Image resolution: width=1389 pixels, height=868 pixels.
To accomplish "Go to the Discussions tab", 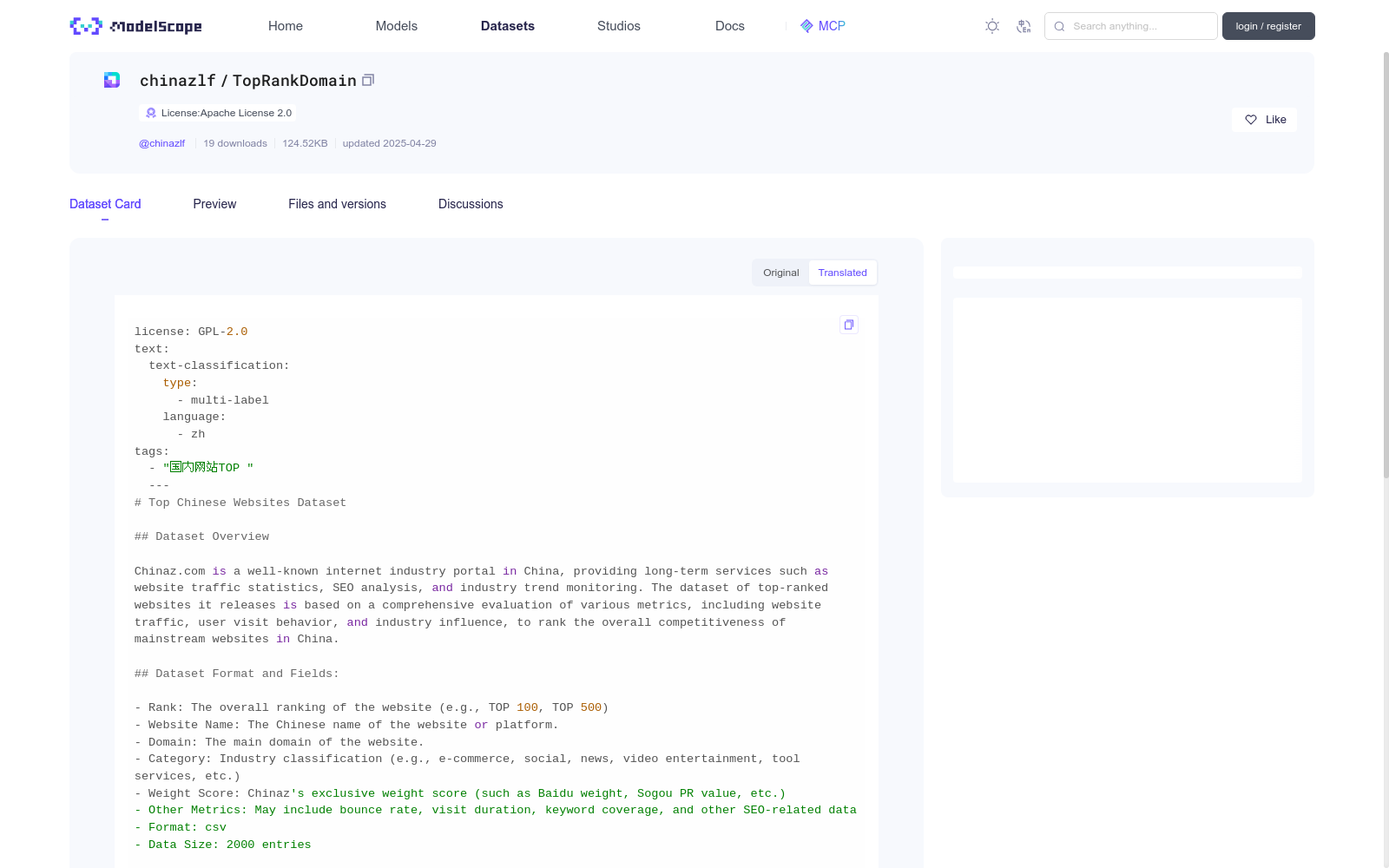I will (x=471, y=204).
